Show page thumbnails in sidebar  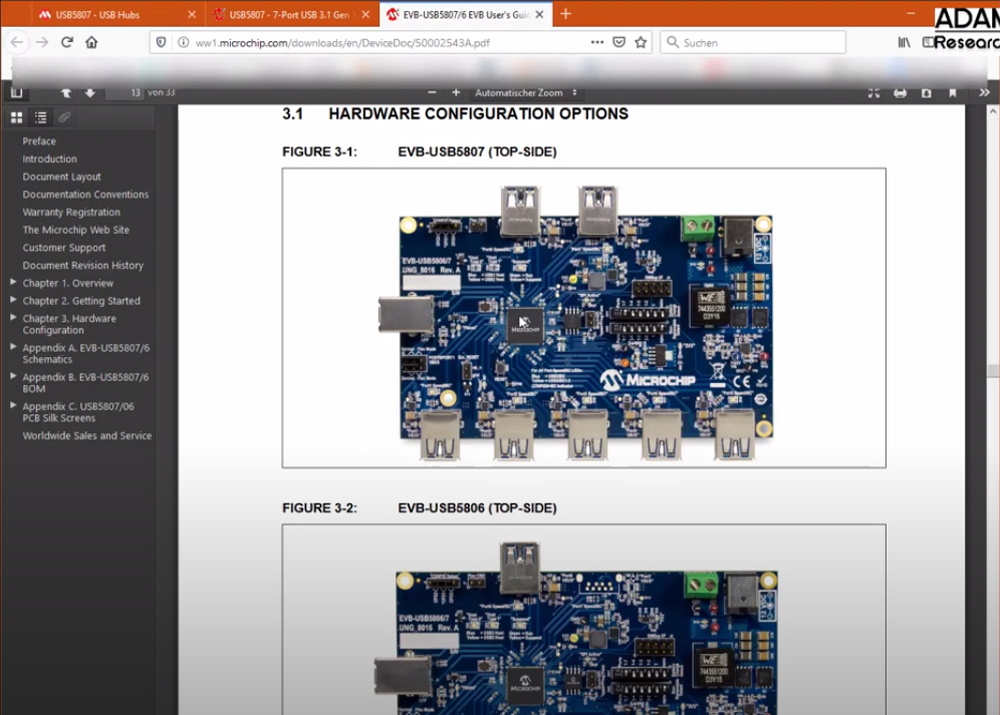click(x=17, y=117)
